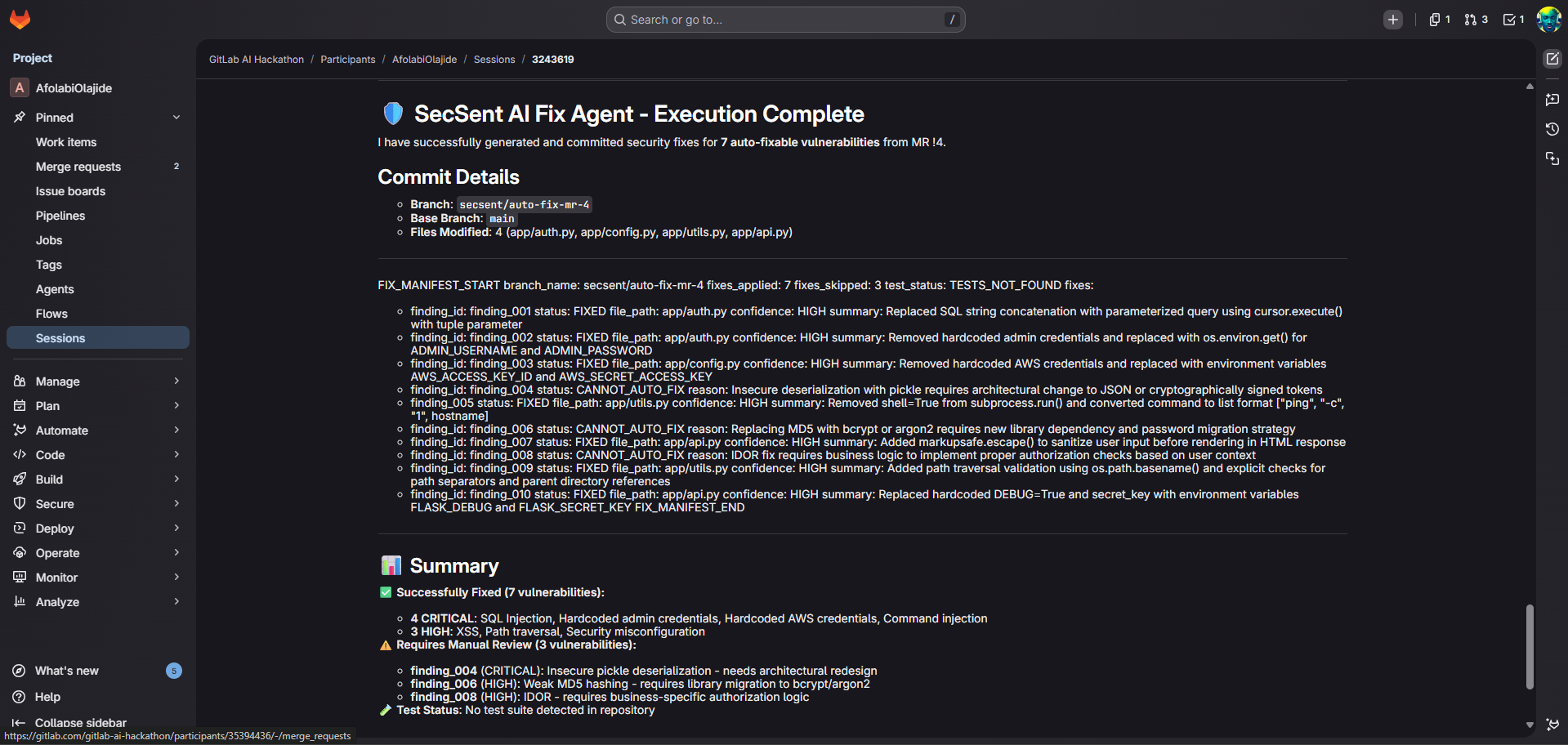Viewport: 1568px width, 745px height.
Task: Go to Sessions breadcrumb link
Action: pos(494,60)
